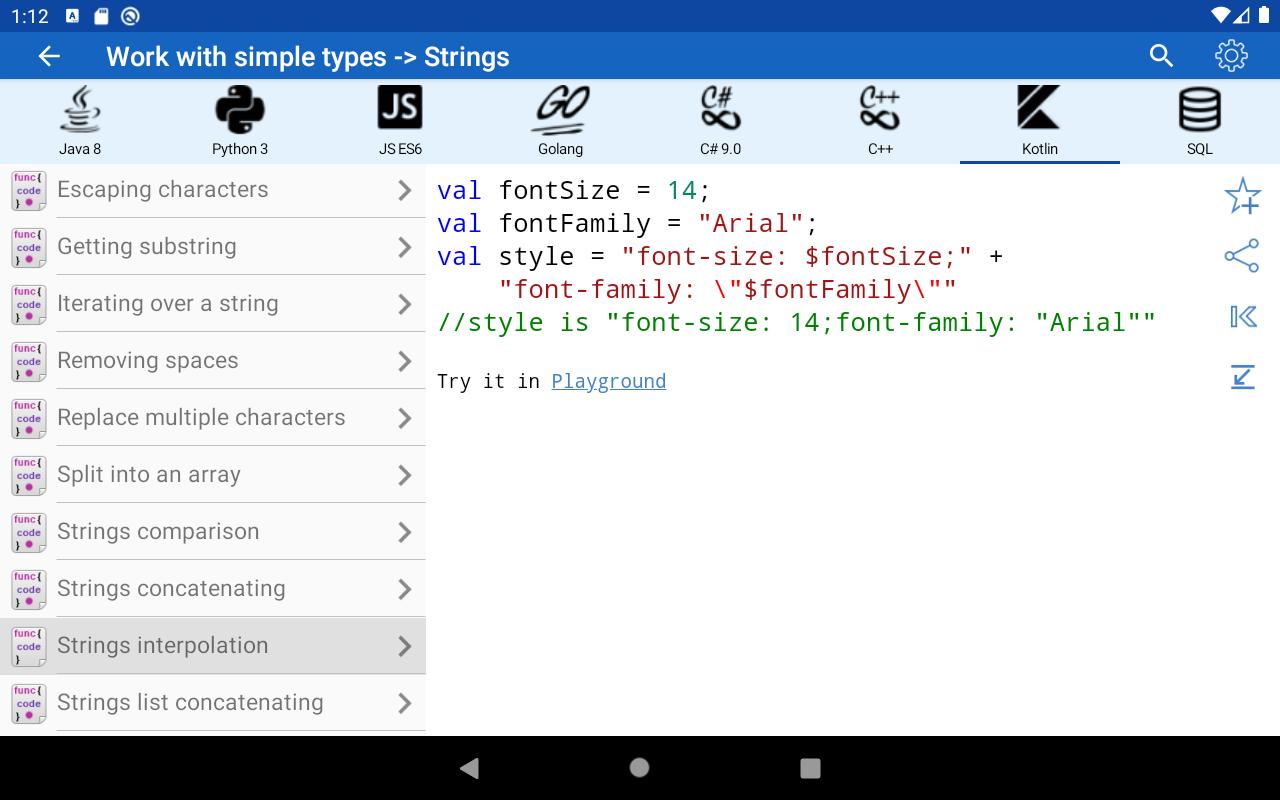Viewport: 1280px width, 800px height.
Task: Click the green comment line //style is
Action: [x=797, y=322]
